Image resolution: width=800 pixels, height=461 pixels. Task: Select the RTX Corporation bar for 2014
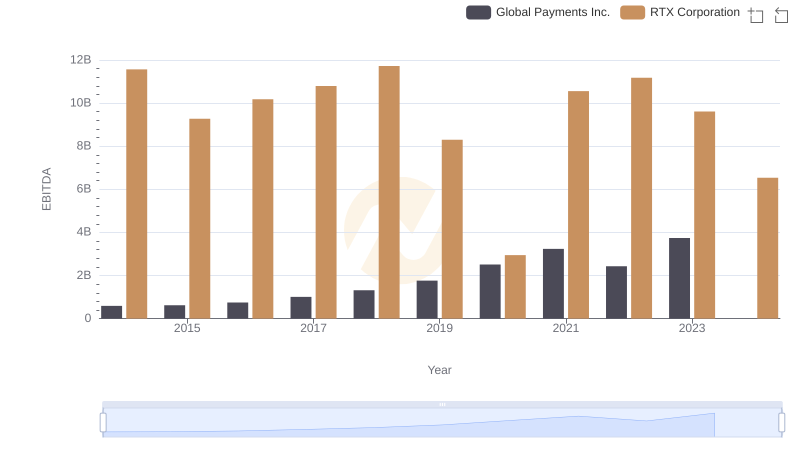click(137, 194)
